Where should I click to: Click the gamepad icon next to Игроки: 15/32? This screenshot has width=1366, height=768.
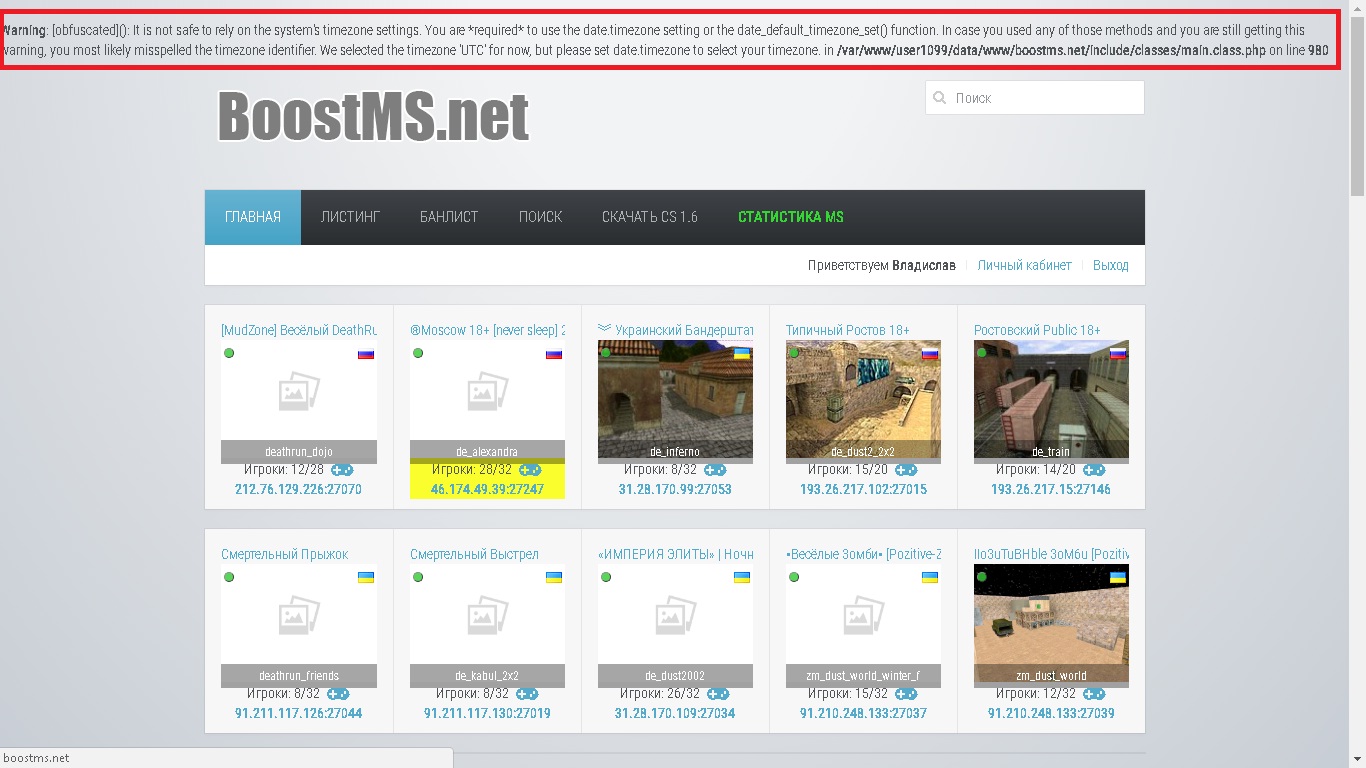click(906, 694)
